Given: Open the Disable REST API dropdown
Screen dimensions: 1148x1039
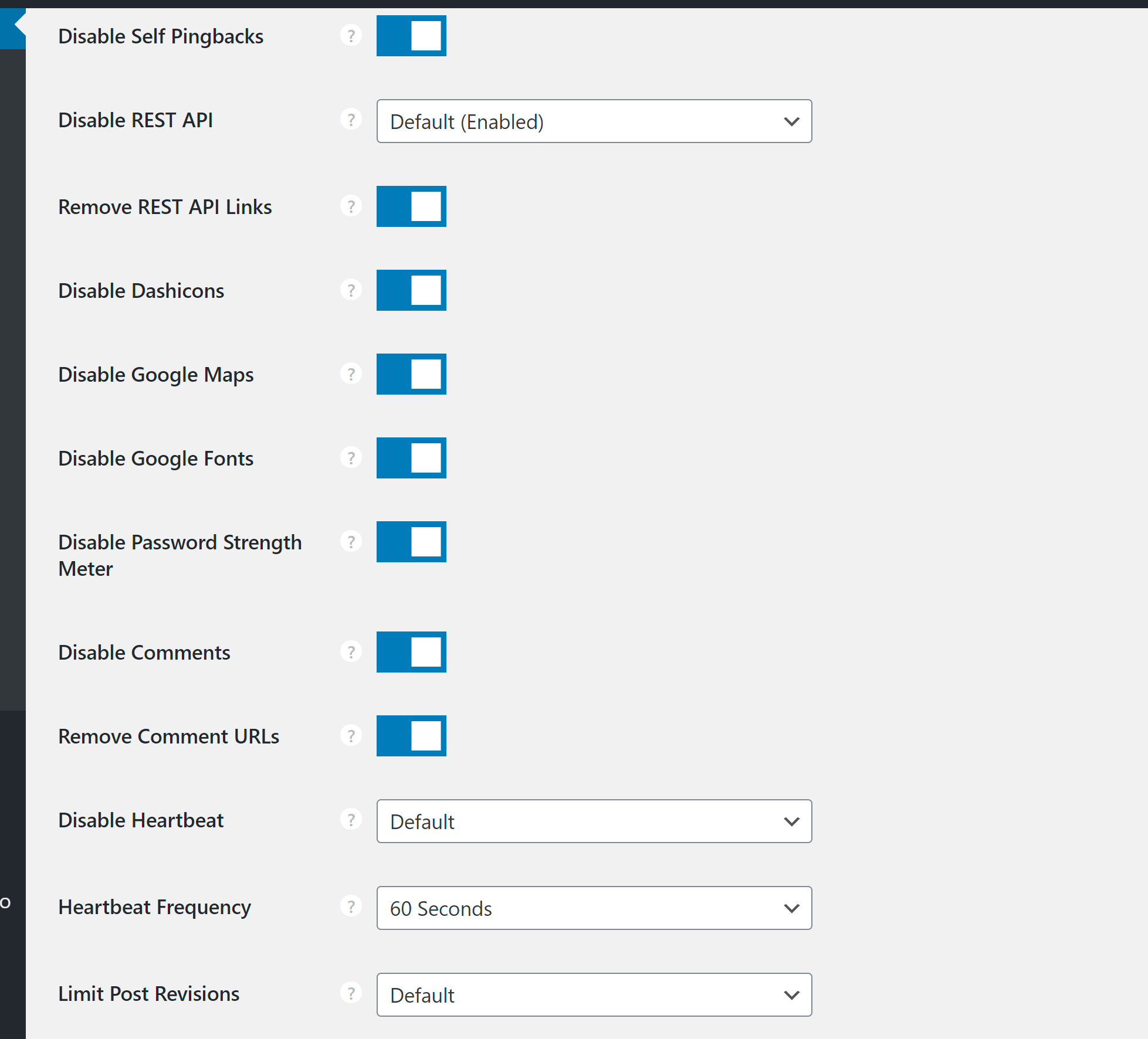Looking at the screenshot, I should click(x=594, y=121).
